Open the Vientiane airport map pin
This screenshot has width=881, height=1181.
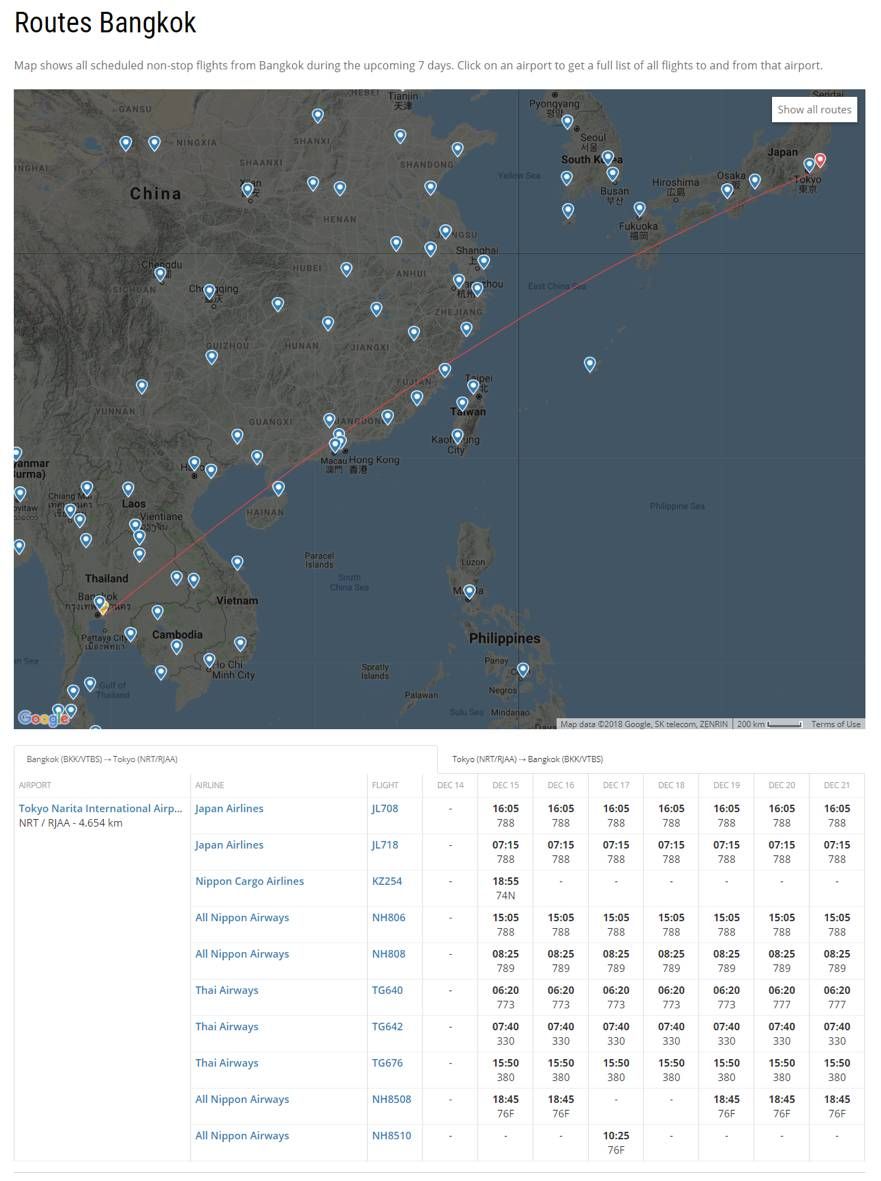(135, 525)
